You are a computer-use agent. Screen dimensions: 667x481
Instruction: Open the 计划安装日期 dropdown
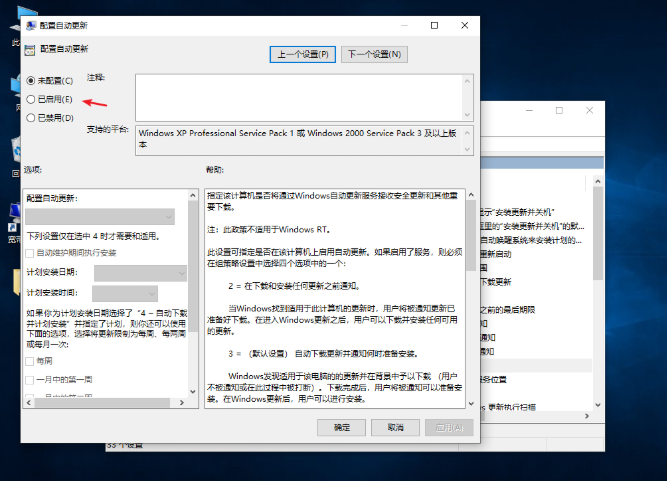(x=140, y=273)
